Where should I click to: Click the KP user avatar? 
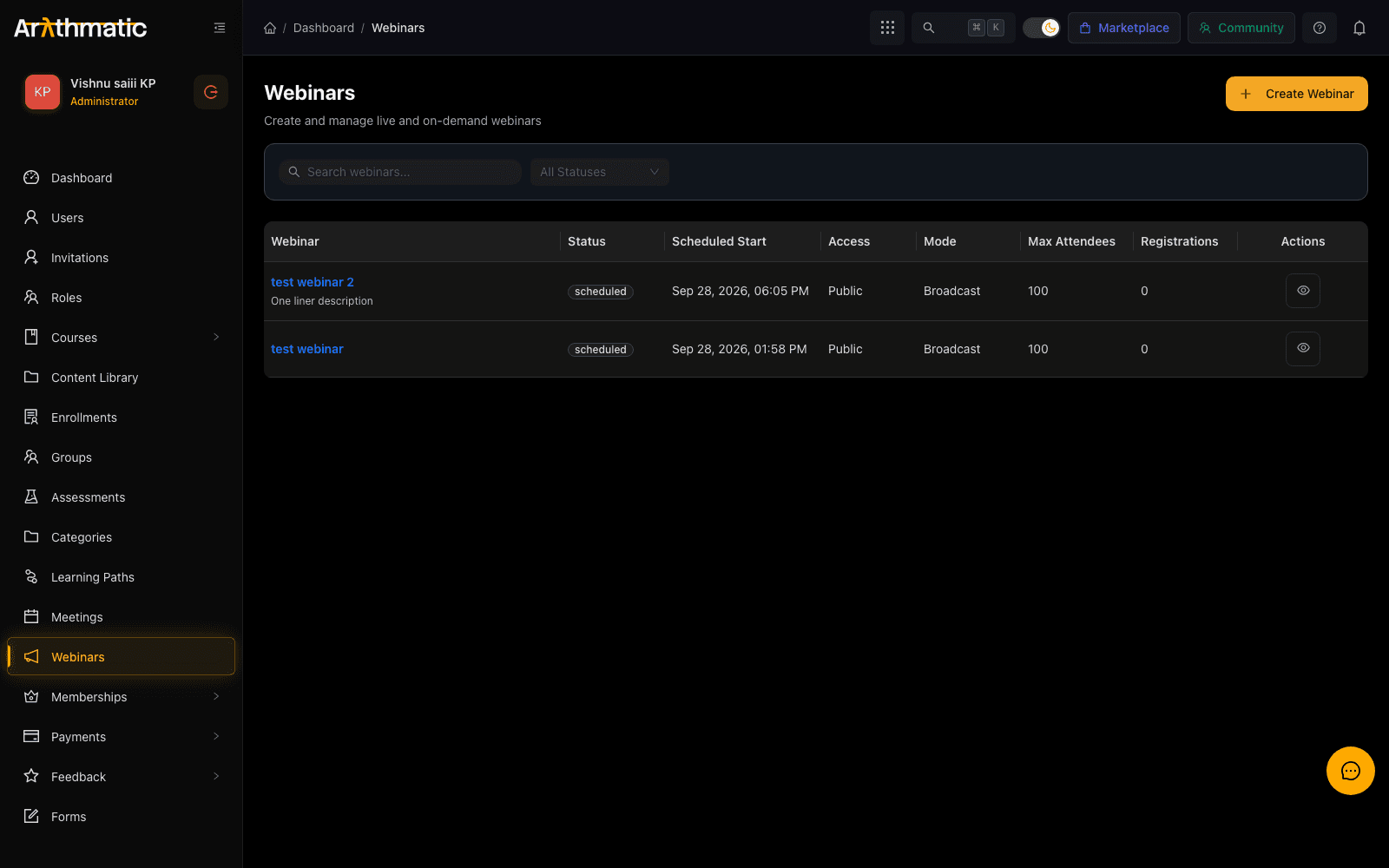pyautogui.click(x=43, y=92)
